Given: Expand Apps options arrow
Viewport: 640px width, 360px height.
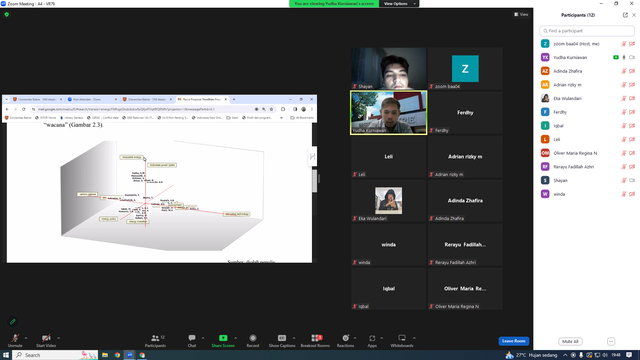Looking at the screenshot, I should coord(382,338).
